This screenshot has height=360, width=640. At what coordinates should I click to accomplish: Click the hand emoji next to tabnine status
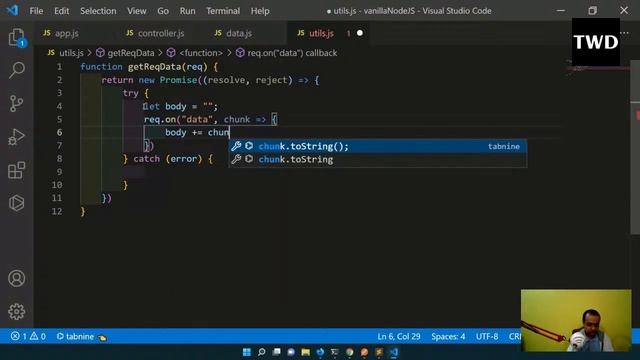pos(102,337)
